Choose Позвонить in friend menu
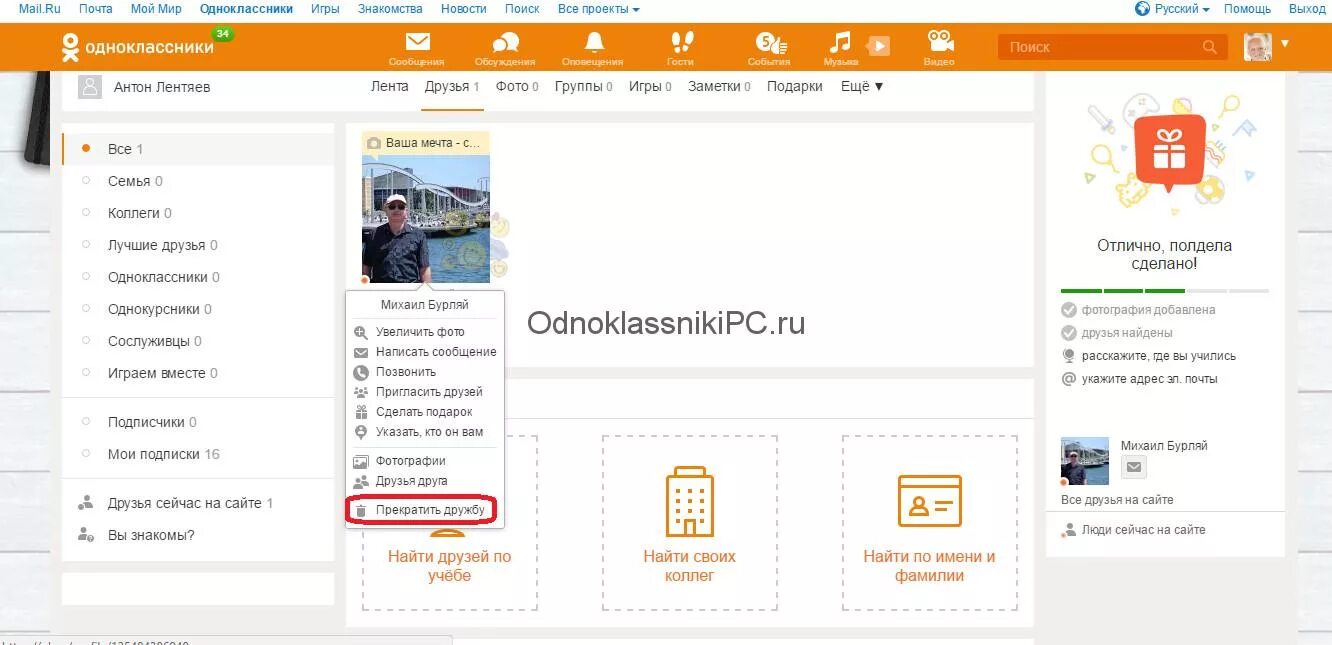Viewport: 1332px width, 645px height. [x=406, y=372]
